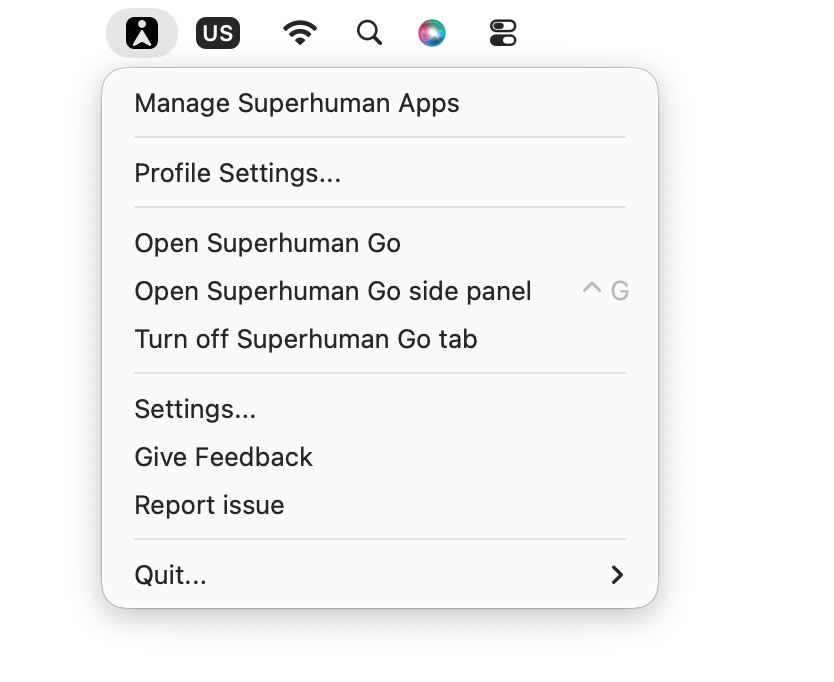Turn off Superhuman Go tab
This screenshot has width=834, height=682.
click(x=380, y=339)
